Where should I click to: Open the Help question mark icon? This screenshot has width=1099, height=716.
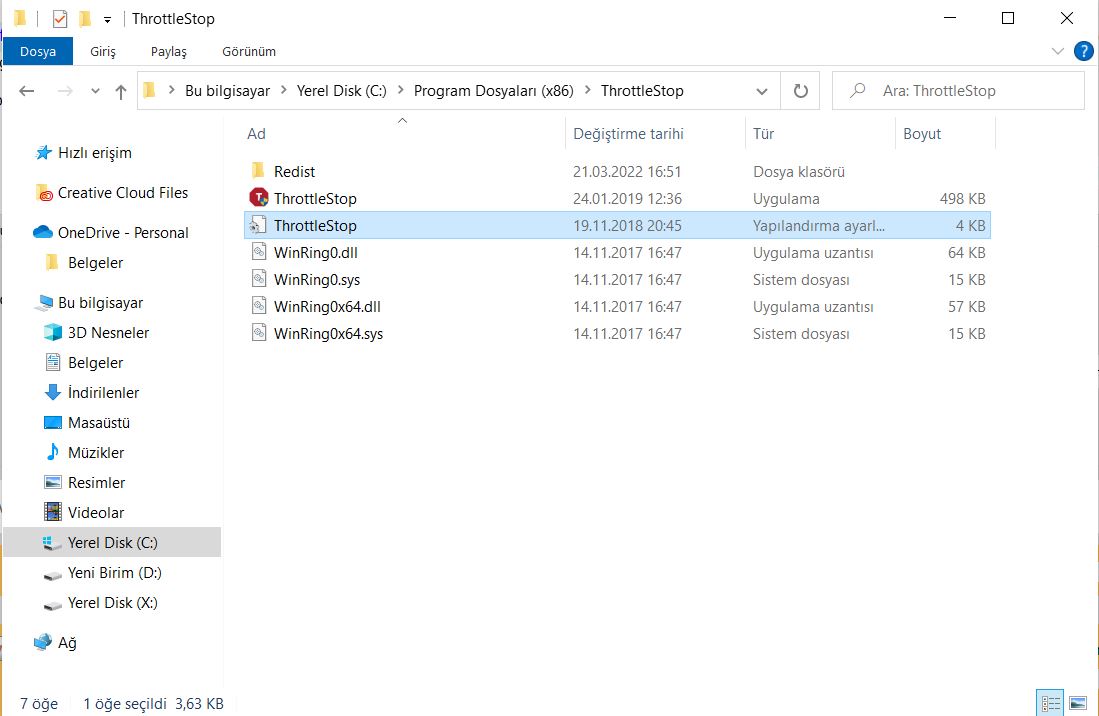click(1084, 51)
